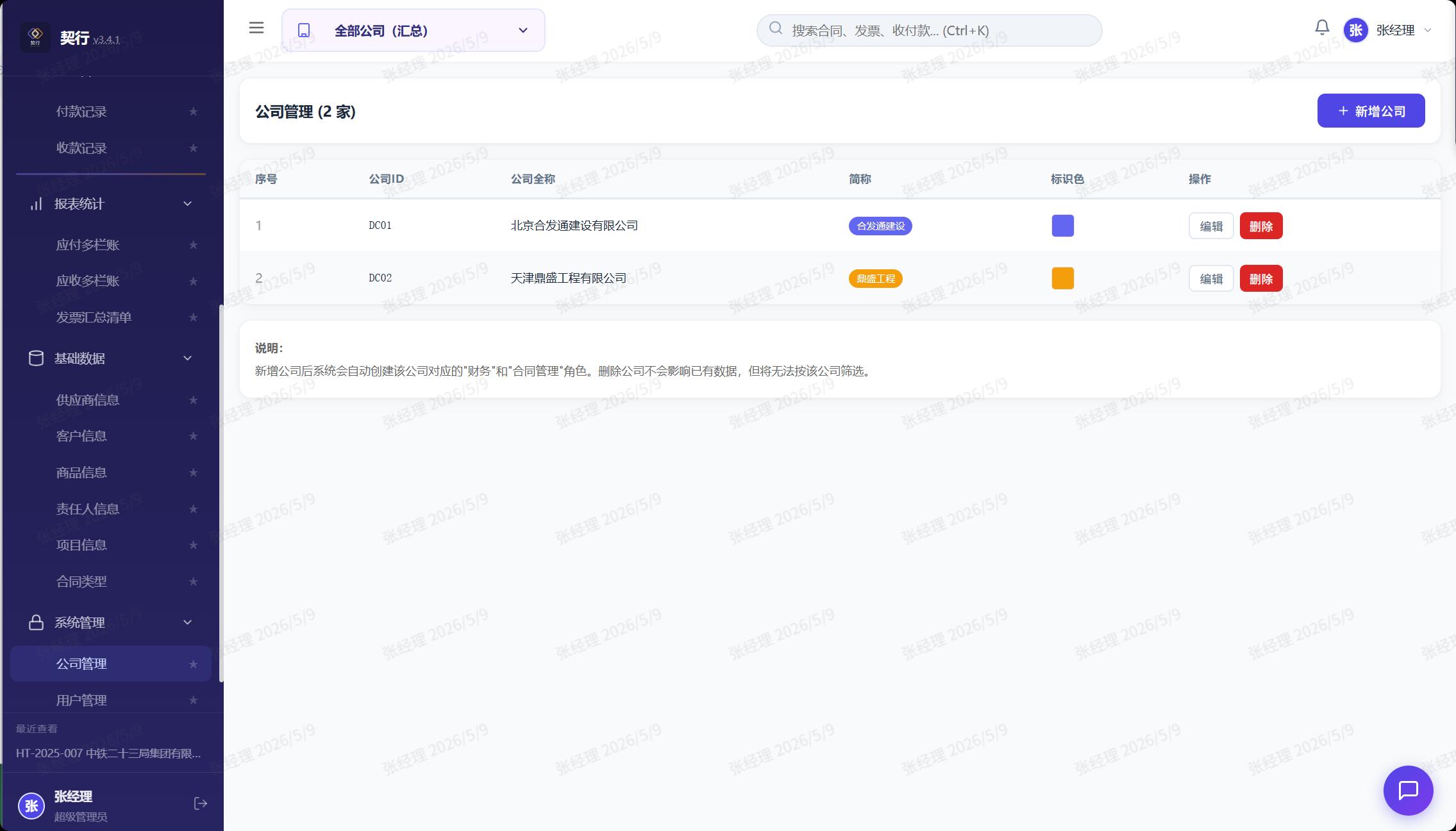This screenshot has width=1456, height=831.
Task: Favorite star for 收款记录
Action: tap(193, 148)
